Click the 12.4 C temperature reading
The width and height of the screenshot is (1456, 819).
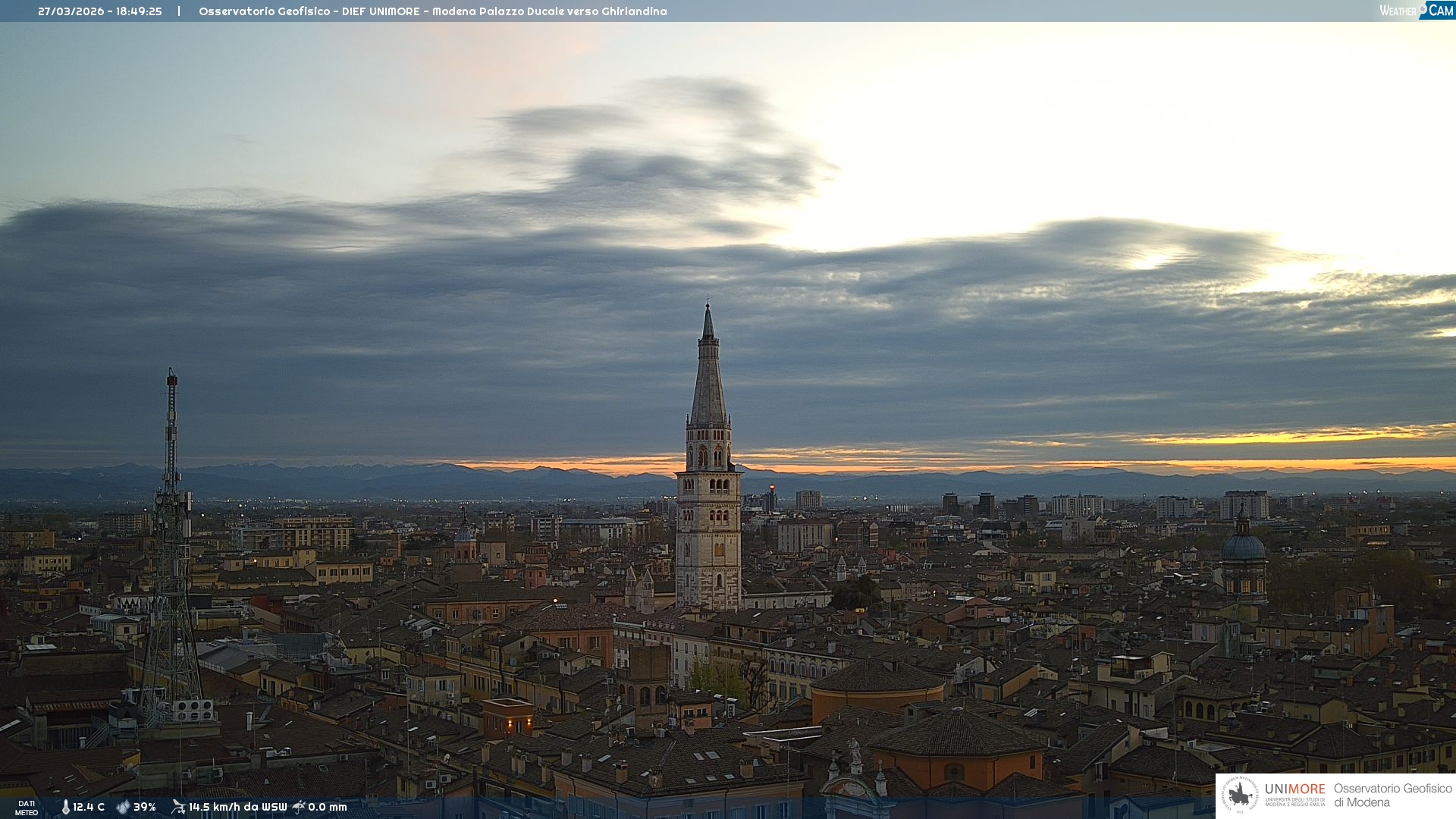89,807
